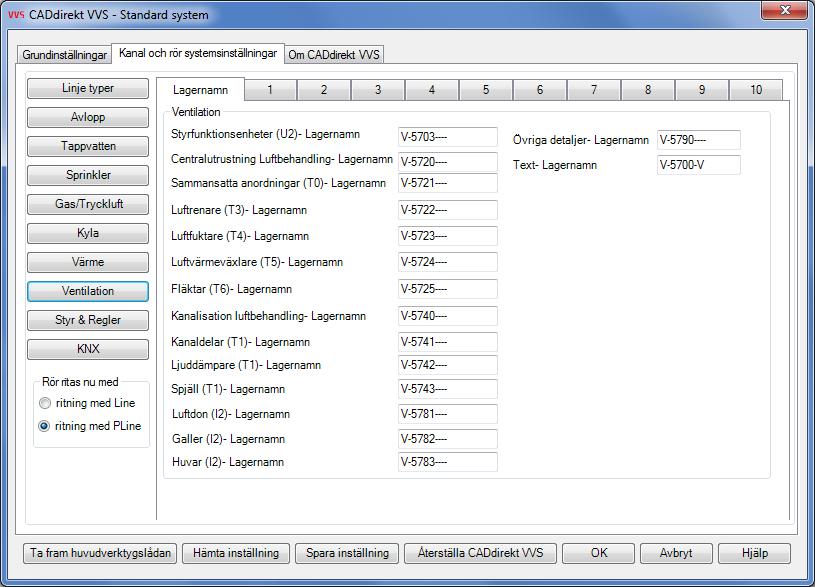815x587 pixels.
Task: Click the Luftdon (I2) layer field
Action: click(448, 414)
